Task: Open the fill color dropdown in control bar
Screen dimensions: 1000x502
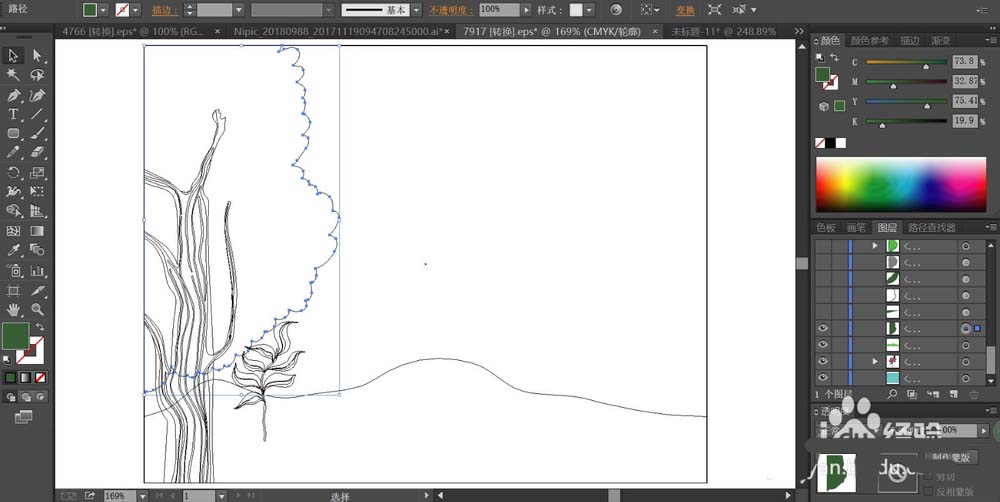Action: pos(103,10)
